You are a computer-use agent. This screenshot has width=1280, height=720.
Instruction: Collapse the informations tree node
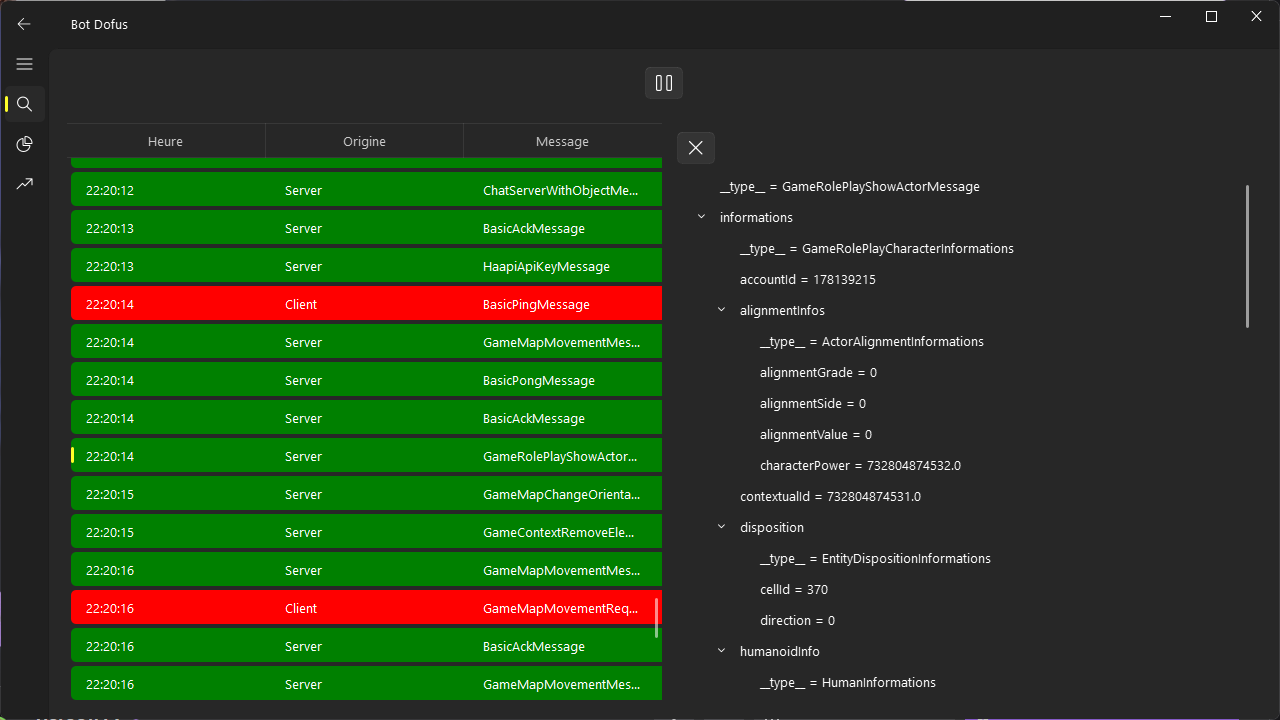(x=701, y=217)
